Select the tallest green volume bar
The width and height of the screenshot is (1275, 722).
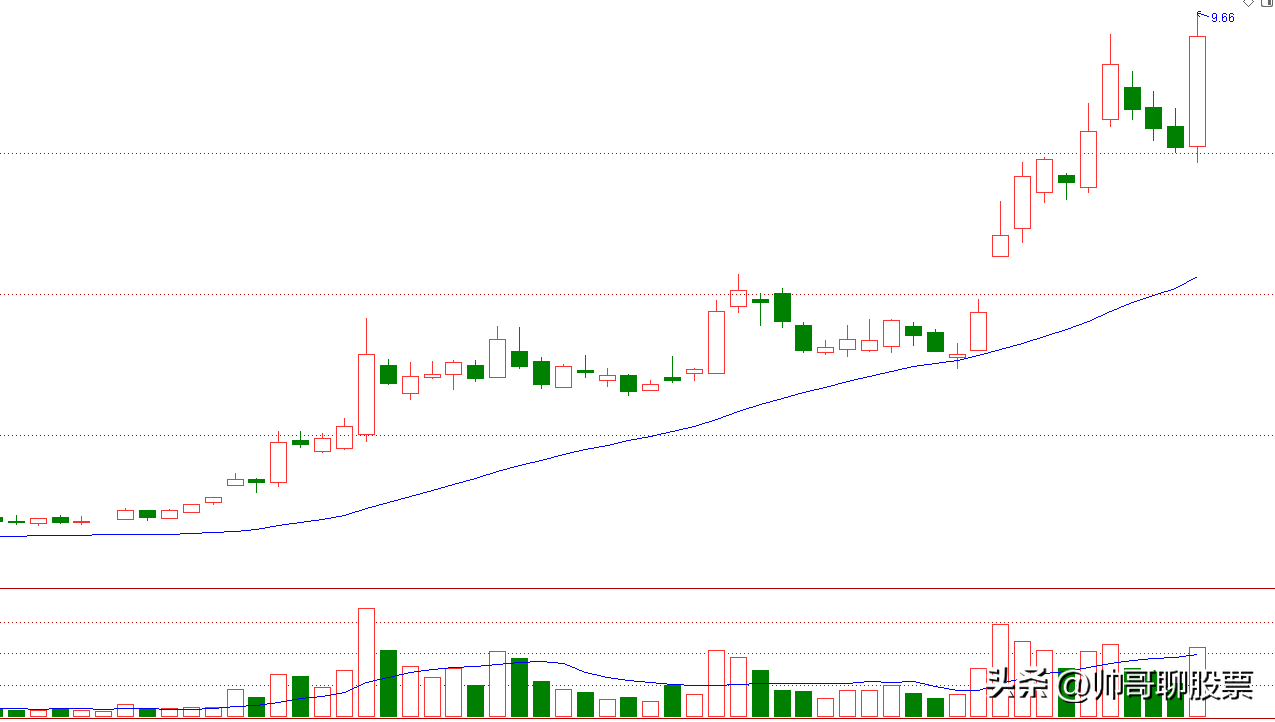pos(388,683)
